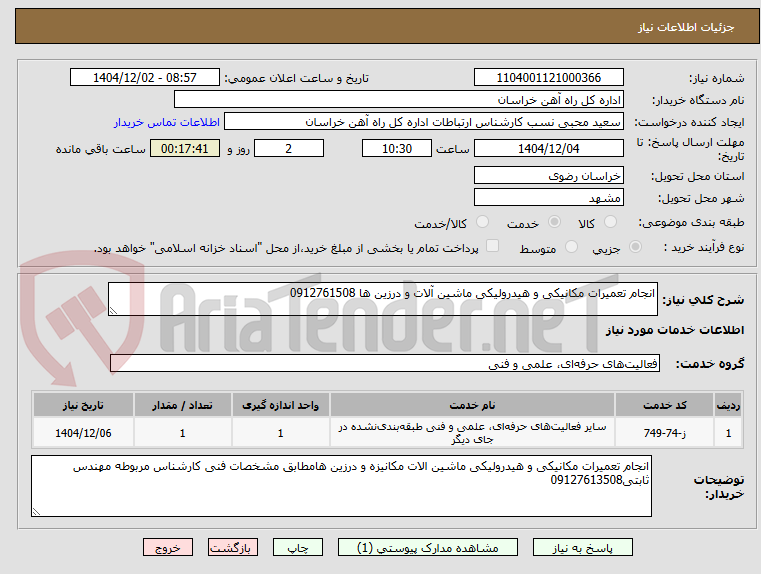Image resolution: width=761 pixels, height=574 pixels.
Task: Click the کد خدمت column header
Action: 664,405
